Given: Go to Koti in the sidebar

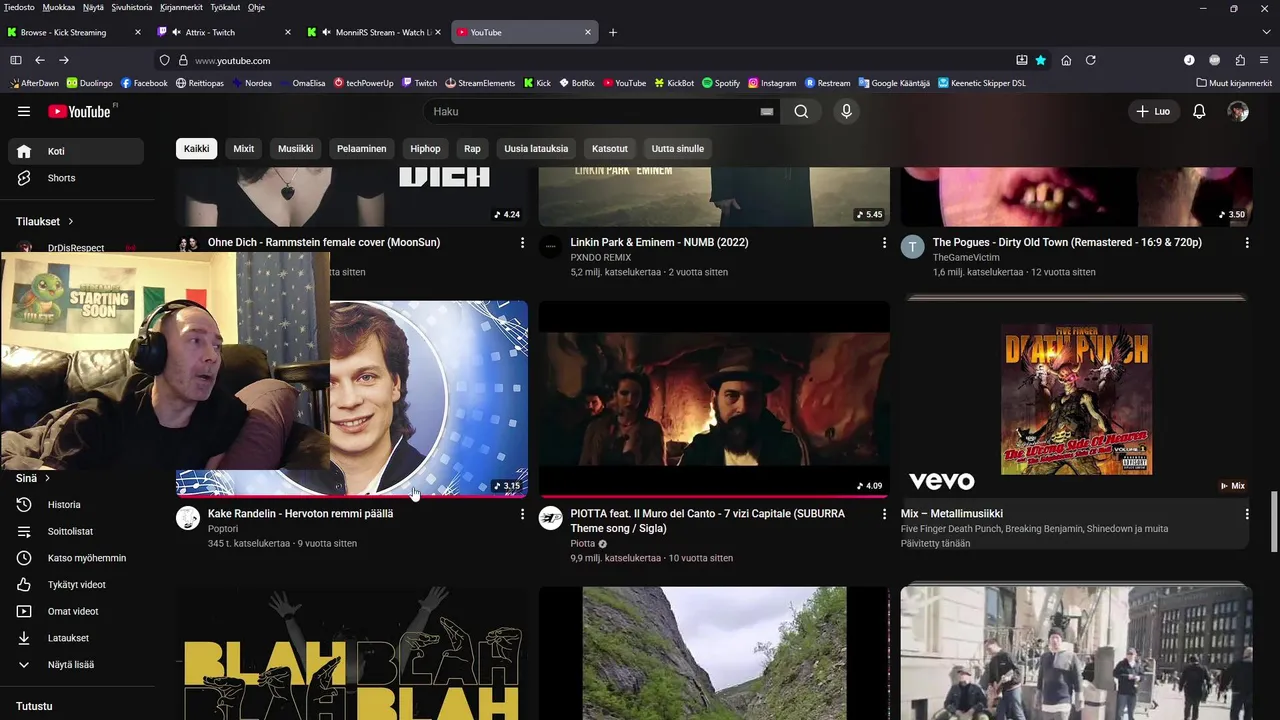Looking at the screenshot, I should (x=76, y=151).
